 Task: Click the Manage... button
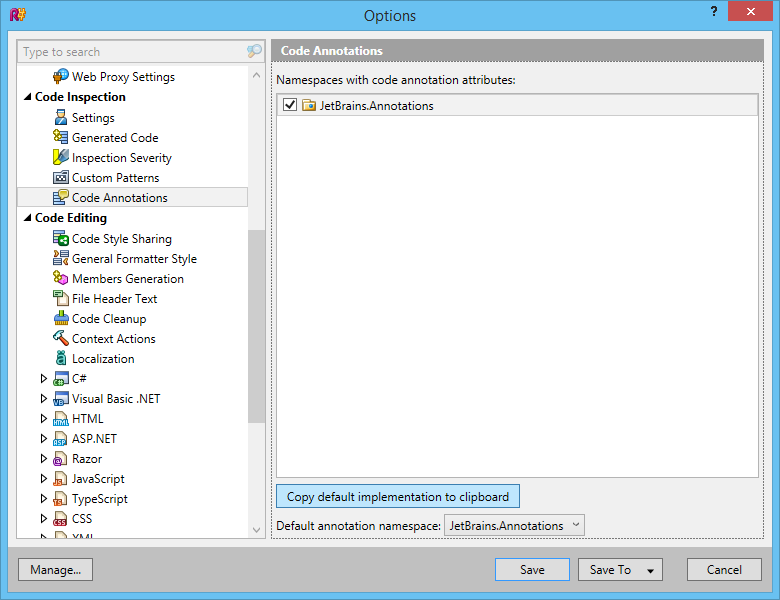55,570
